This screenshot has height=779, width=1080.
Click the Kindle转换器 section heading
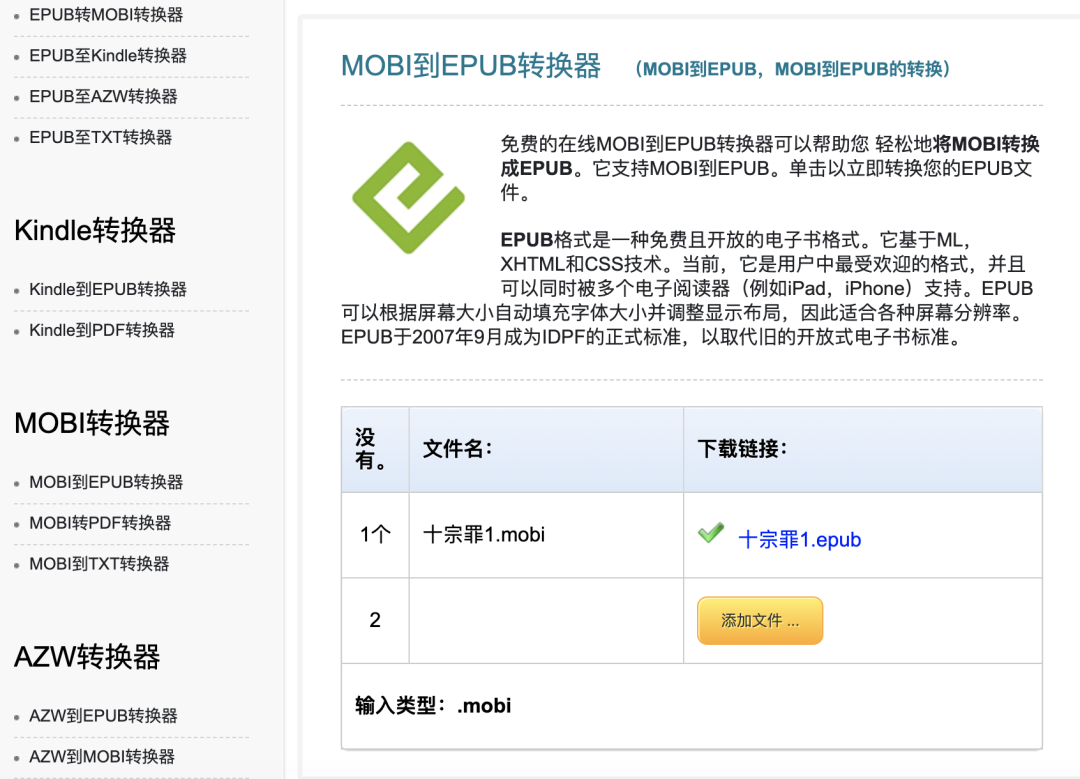(x=93, y=231)
